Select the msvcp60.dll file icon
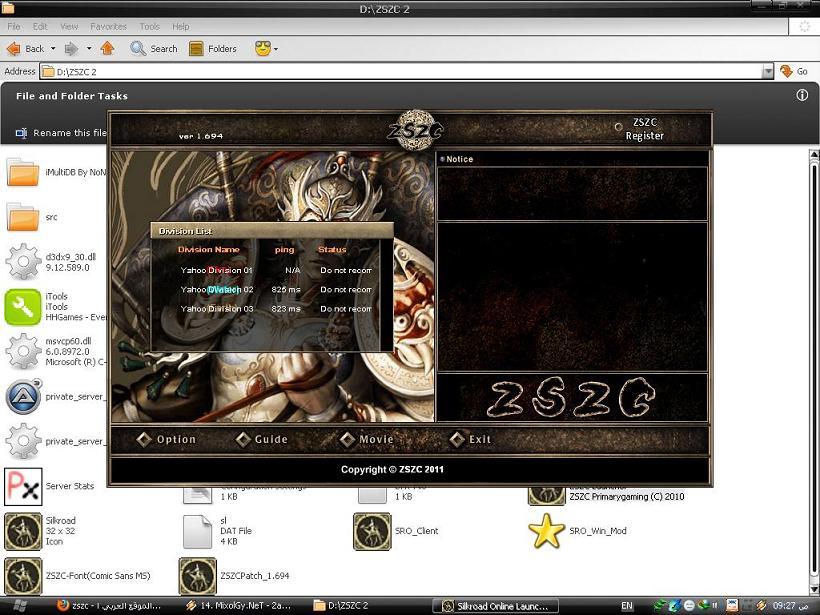820x615 pixels. click(23, 351)
